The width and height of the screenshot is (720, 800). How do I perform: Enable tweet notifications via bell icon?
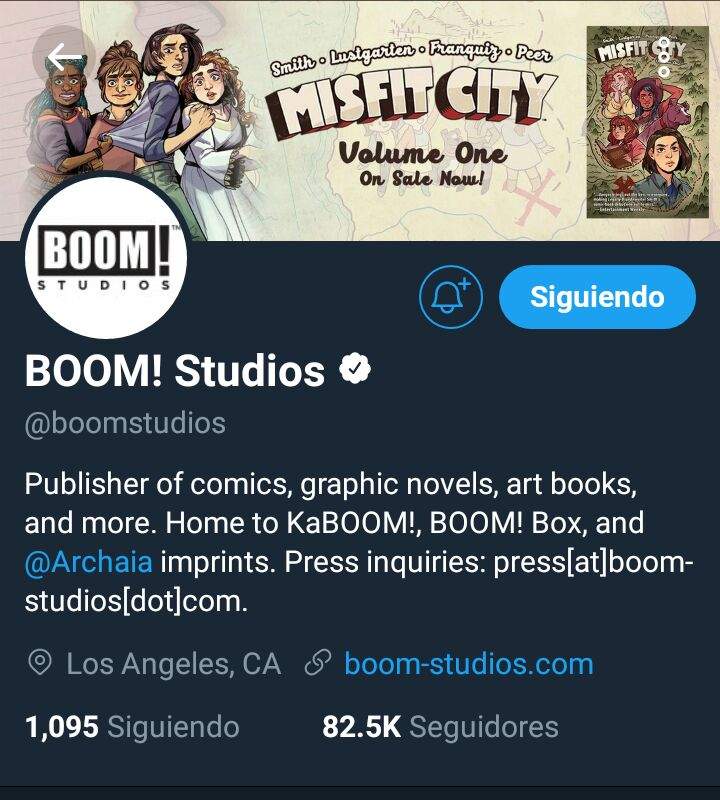coord(451,296)
